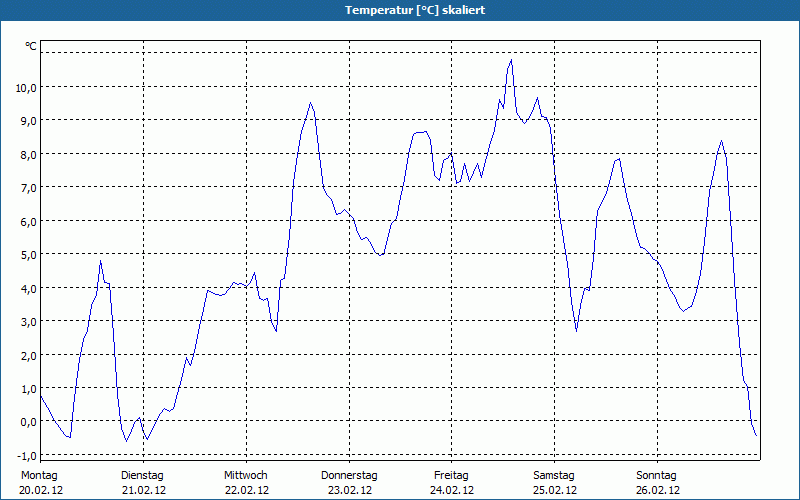
Task: Click the 9,0 y-axis value
Action: click(x=29, y=121)
